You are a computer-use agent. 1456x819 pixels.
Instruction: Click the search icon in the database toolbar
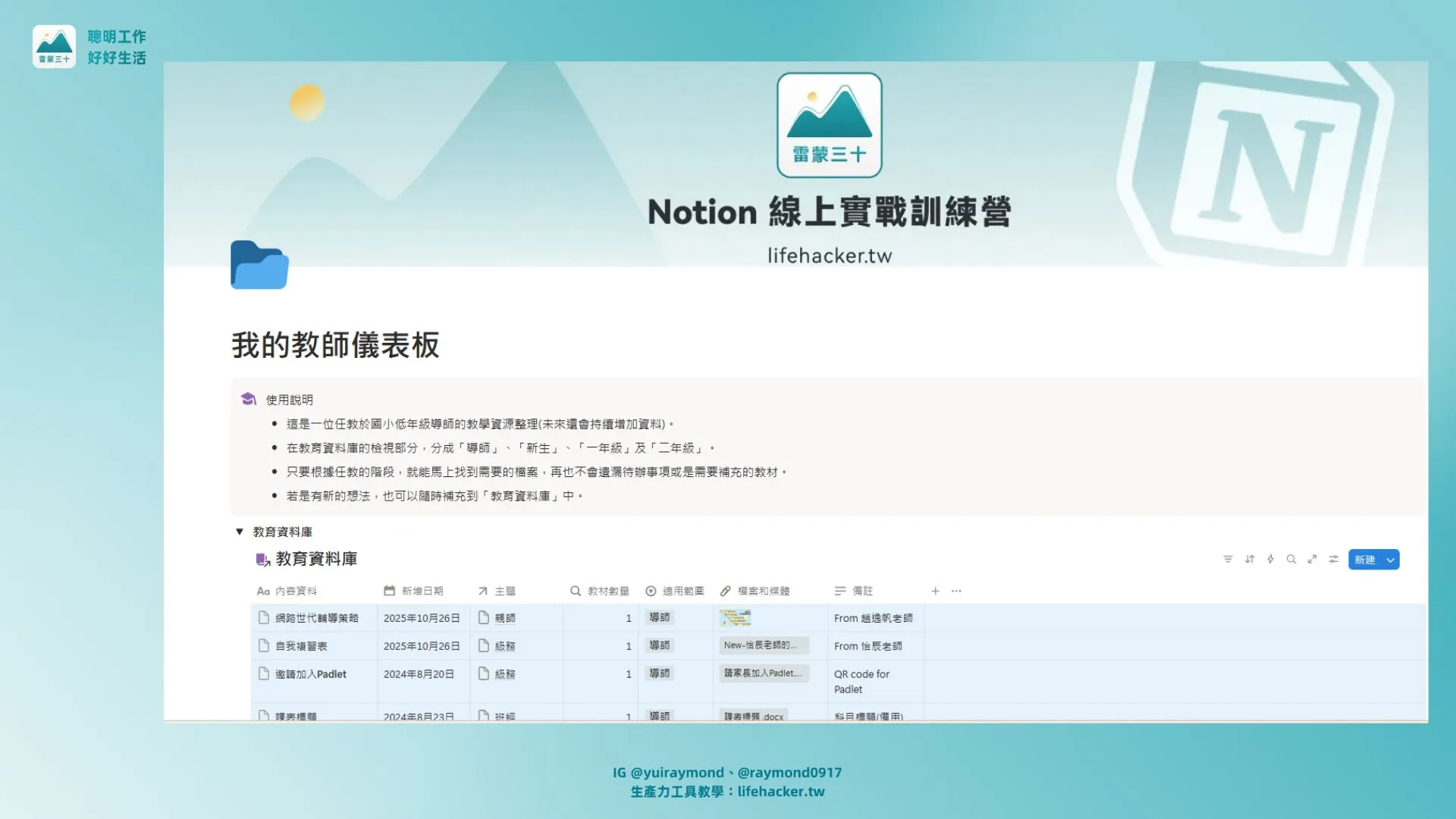tap(1291, 559)
